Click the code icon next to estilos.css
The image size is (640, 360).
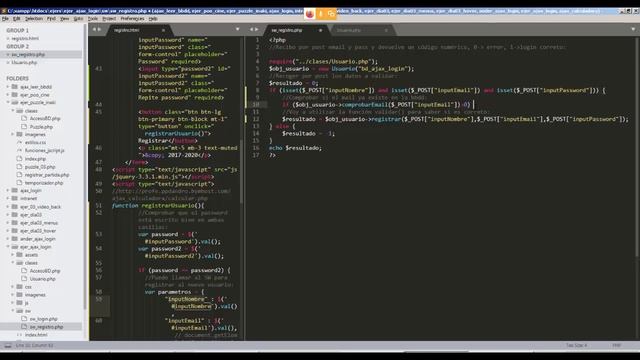[19, 142]
